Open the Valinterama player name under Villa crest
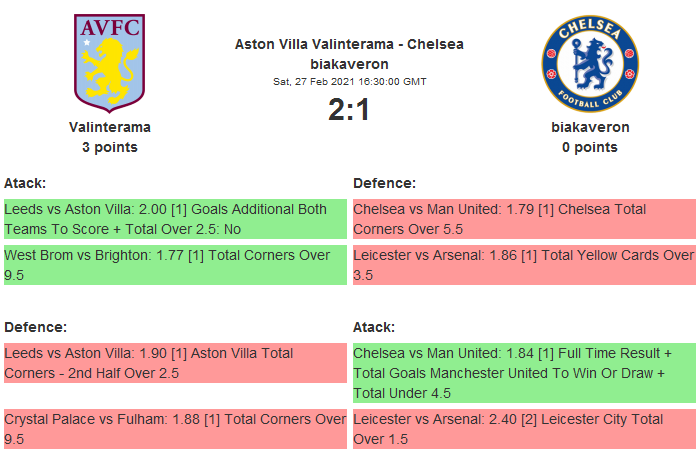The width and height of the screenshot is (700, 460). click(x=110, y=127)
